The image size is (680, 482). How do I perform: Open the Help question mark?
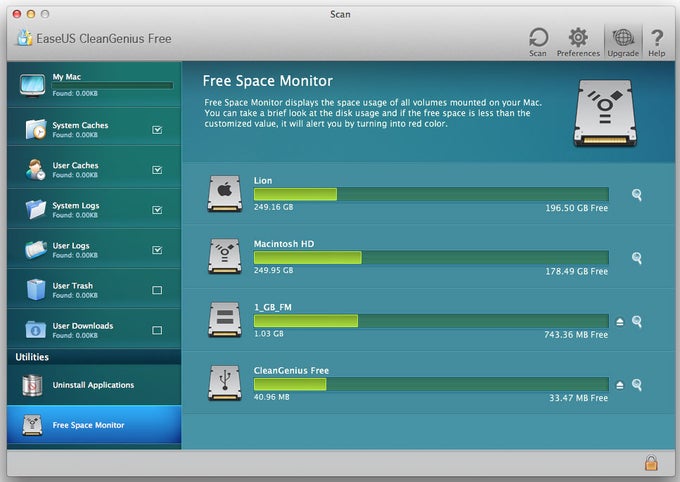point(657,38)
